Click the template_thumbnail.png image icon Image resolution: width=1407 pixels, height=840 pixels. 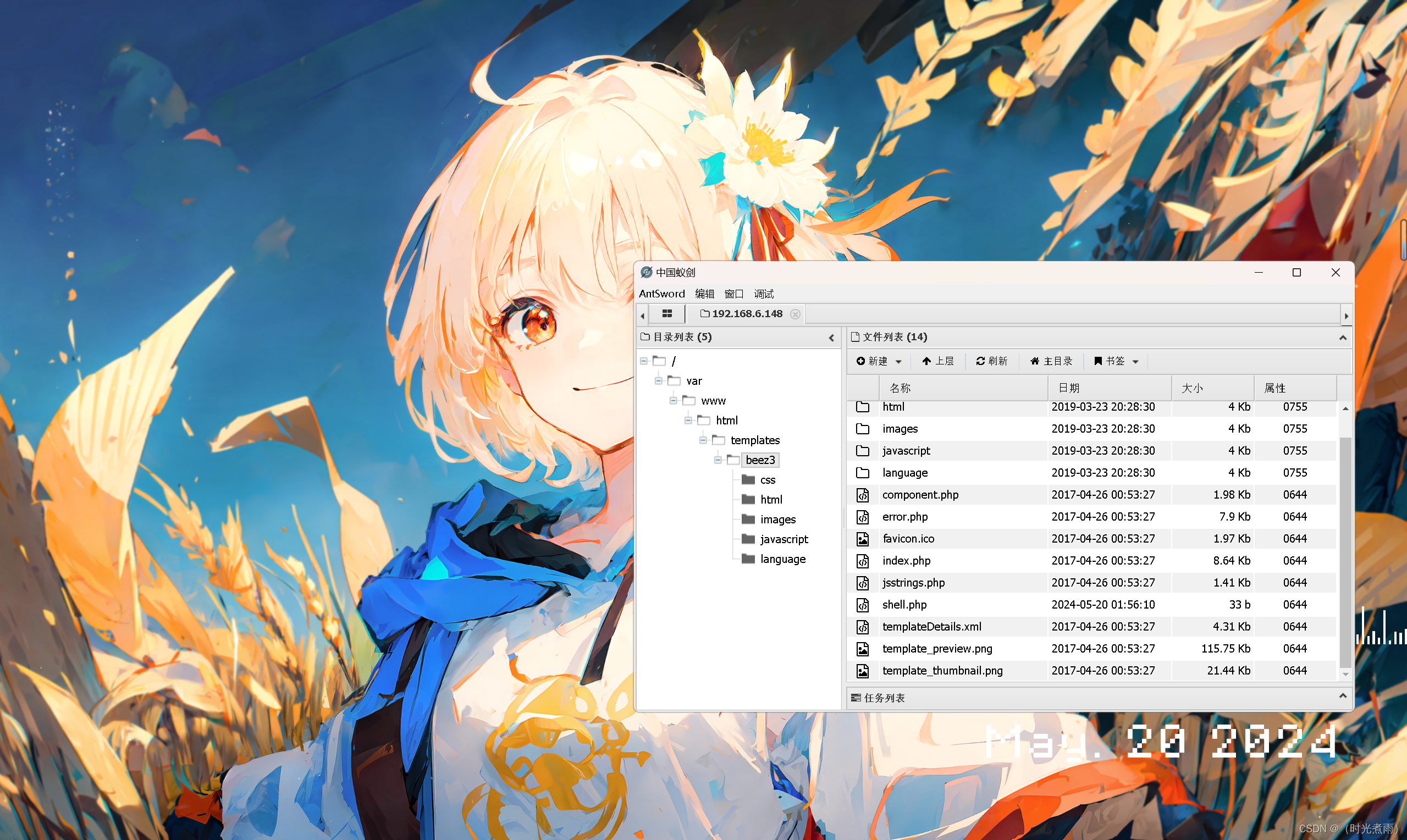pyautogui.click(x=863, y=671)
